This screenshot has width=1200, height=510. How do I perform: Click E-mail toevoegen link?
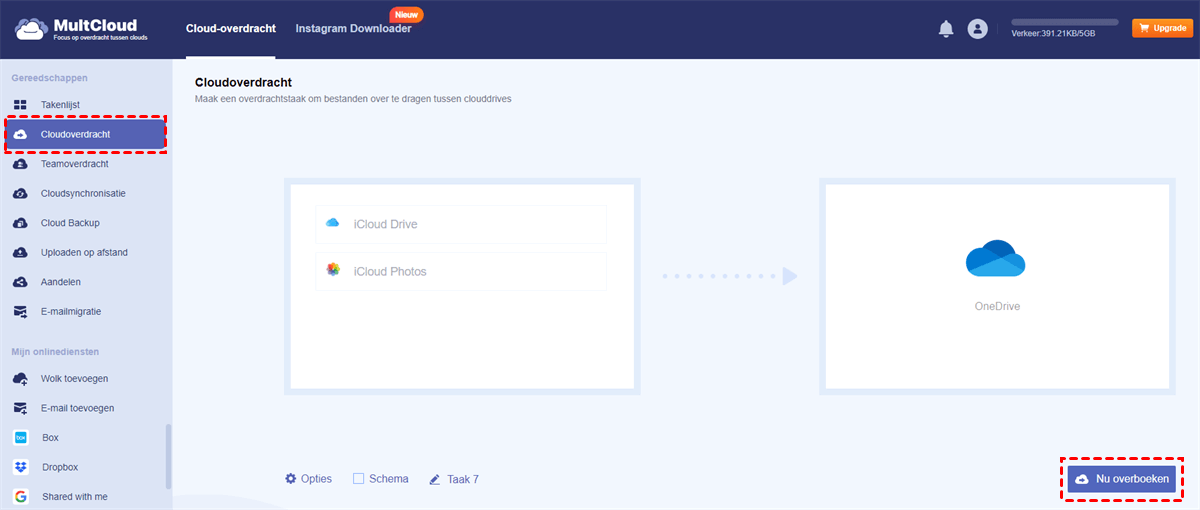pos(77,408)
